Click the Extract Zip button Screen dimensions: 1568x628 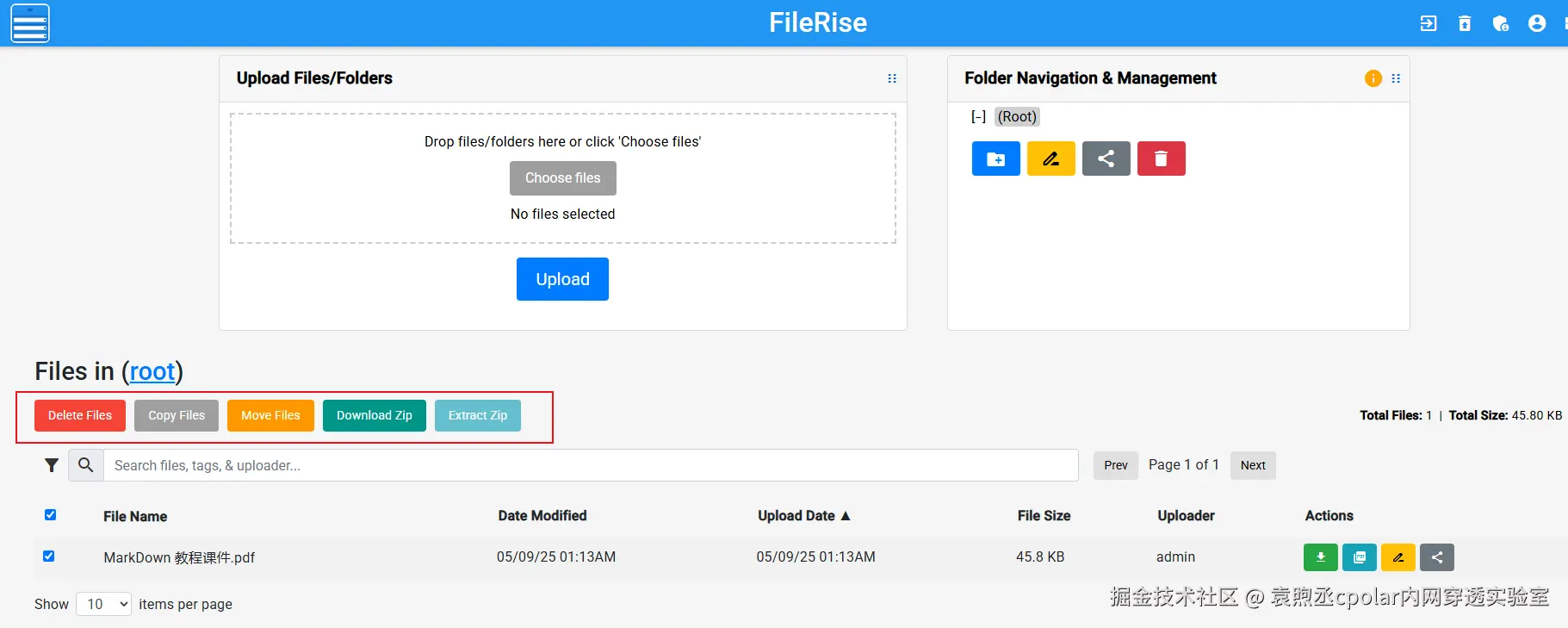(x=478, y=415)
